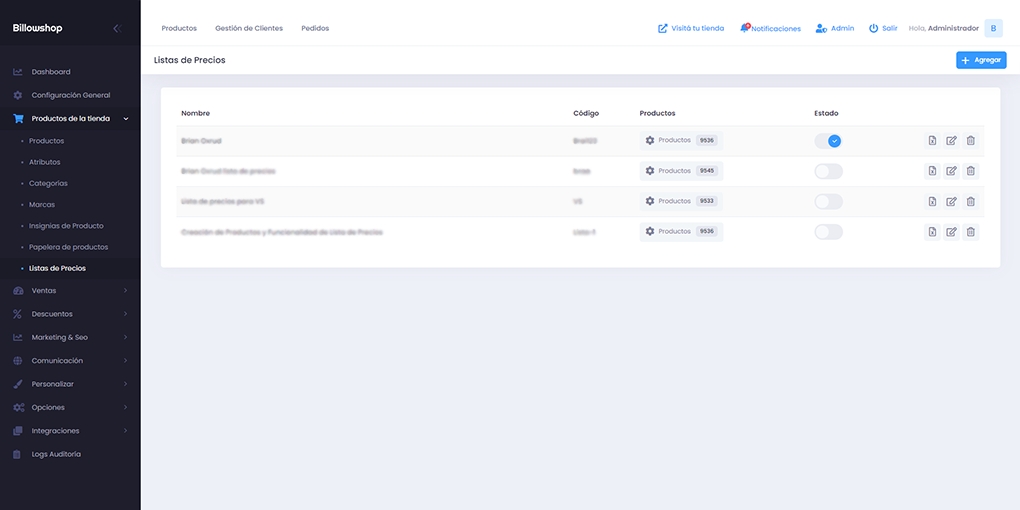Enable the second row Estado toggle
Screen dimensions: 1020x510
[x=828, y=171]
